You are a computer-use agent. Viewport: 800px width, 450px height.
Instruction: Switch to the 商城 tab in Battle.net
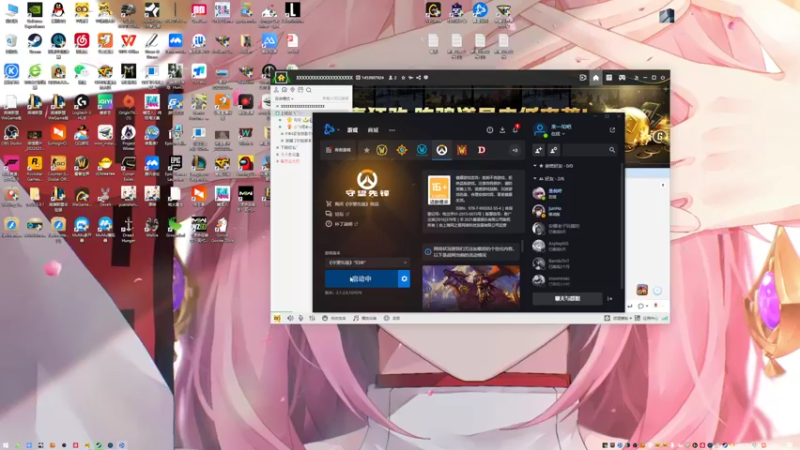tap(373, 130)
